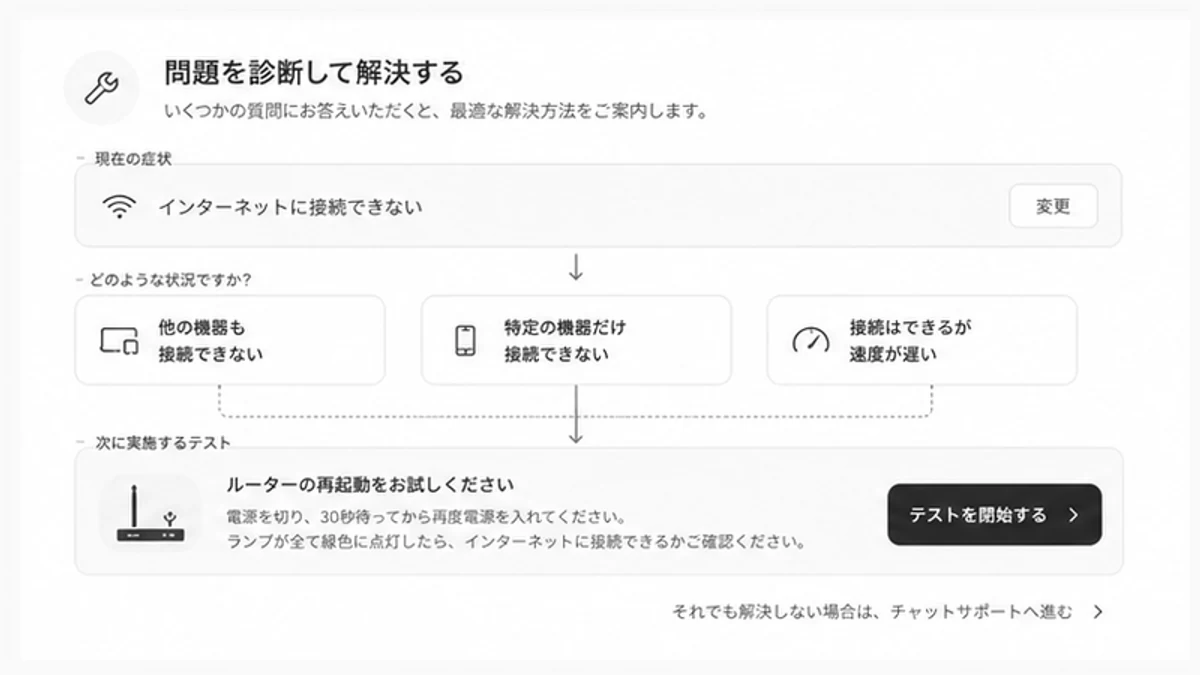Select 接続はできるが速度が遅い option
Screen dimensions: 1200x675
pos(922,340)
